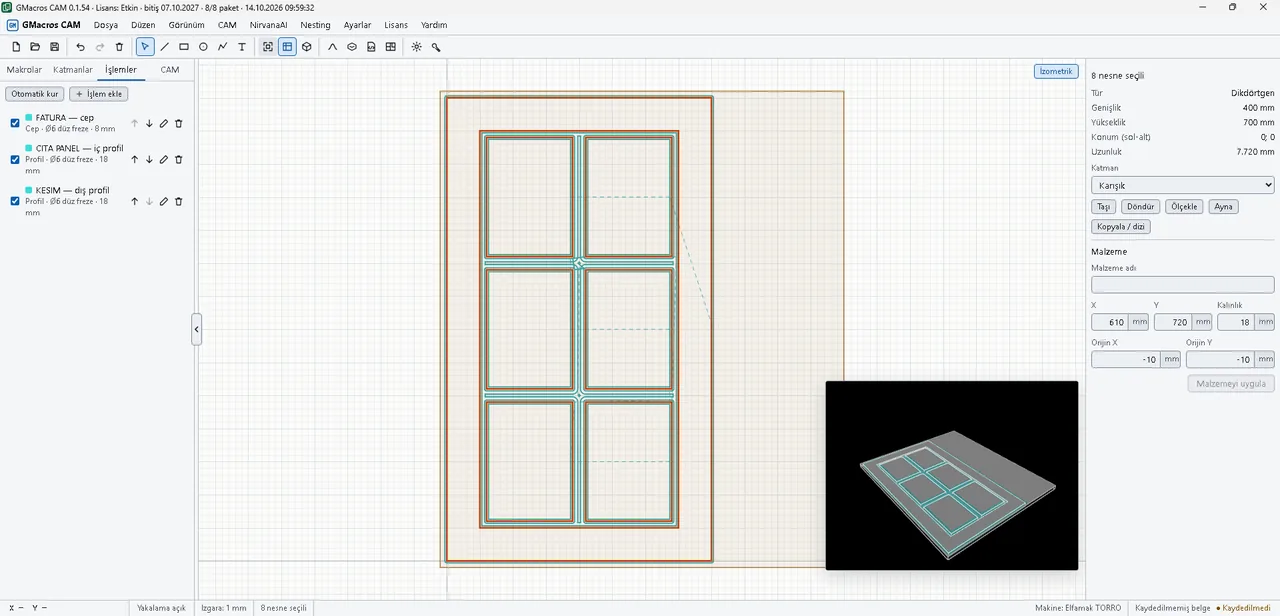Click the sun brightness toolbar icon
1280x616 pixels.
(417, 47)
